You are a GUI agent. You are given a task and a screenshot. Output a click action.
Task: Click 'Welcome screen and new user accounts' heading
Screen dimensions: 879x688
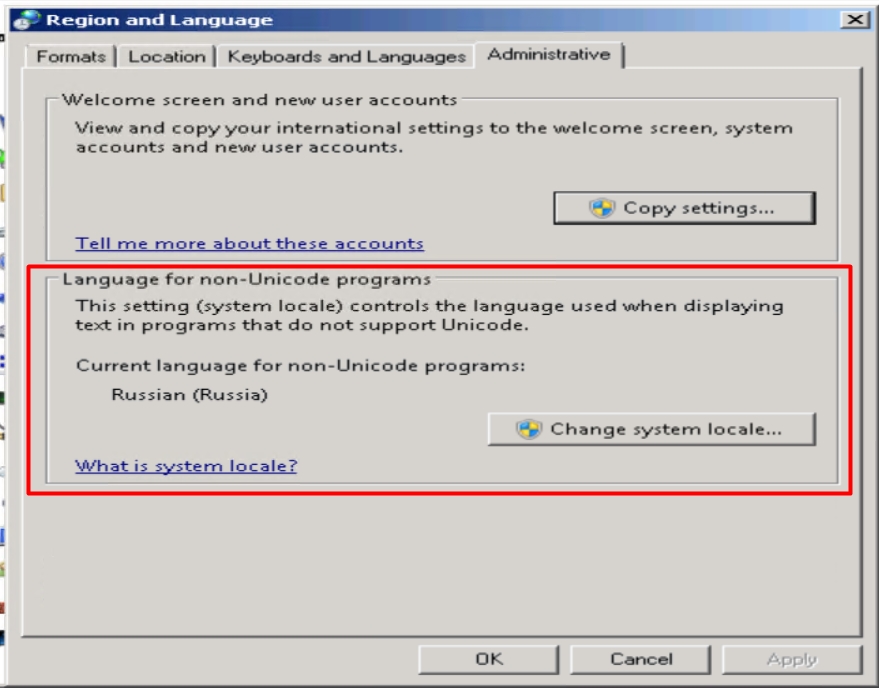(260, 100)
